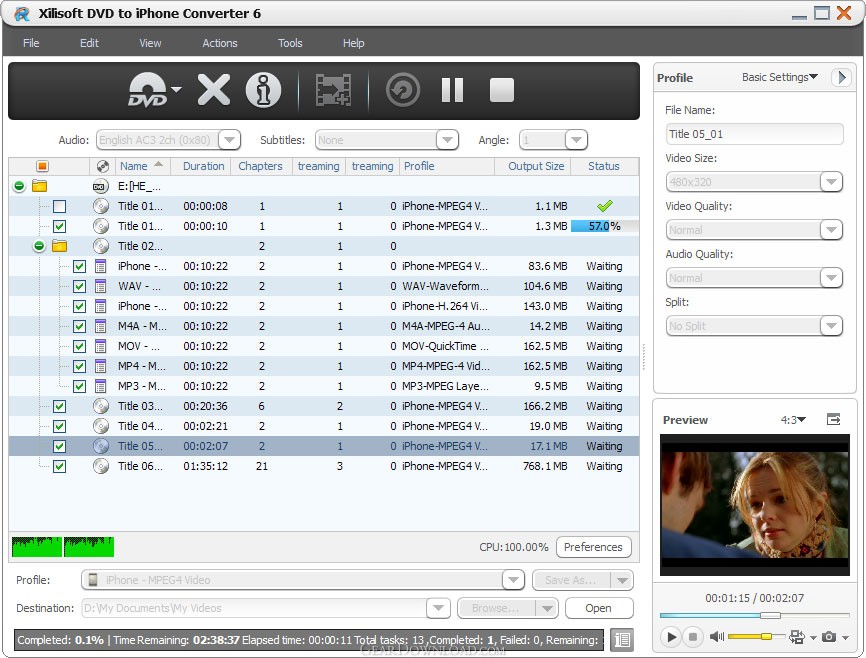Image resolution: width=866 pixels, height=658 pixels.
Task: Expand profile panel with arrow button
Action: pos(841,77)
